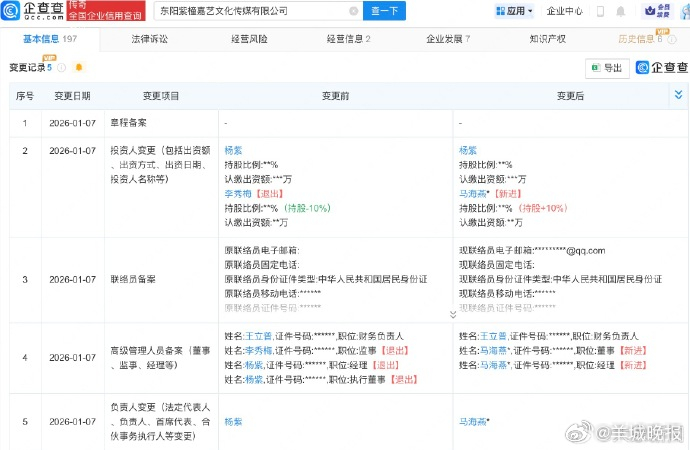Screen dimensions: 690x450
Task: Switch to the 企业发展 tab
Action: click(x=448, y=39)
